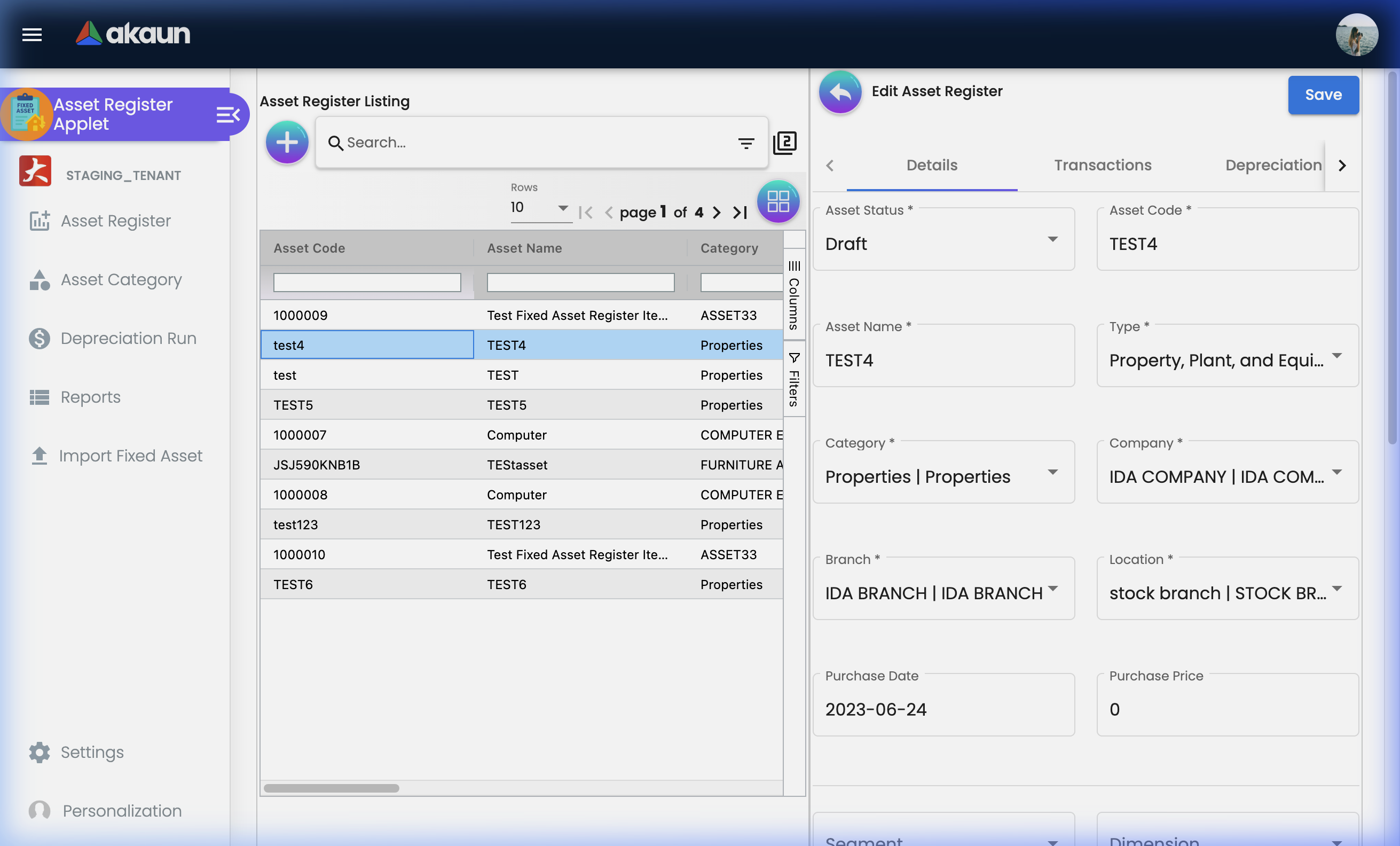Switch to grid view using the tiles icon

778,201
